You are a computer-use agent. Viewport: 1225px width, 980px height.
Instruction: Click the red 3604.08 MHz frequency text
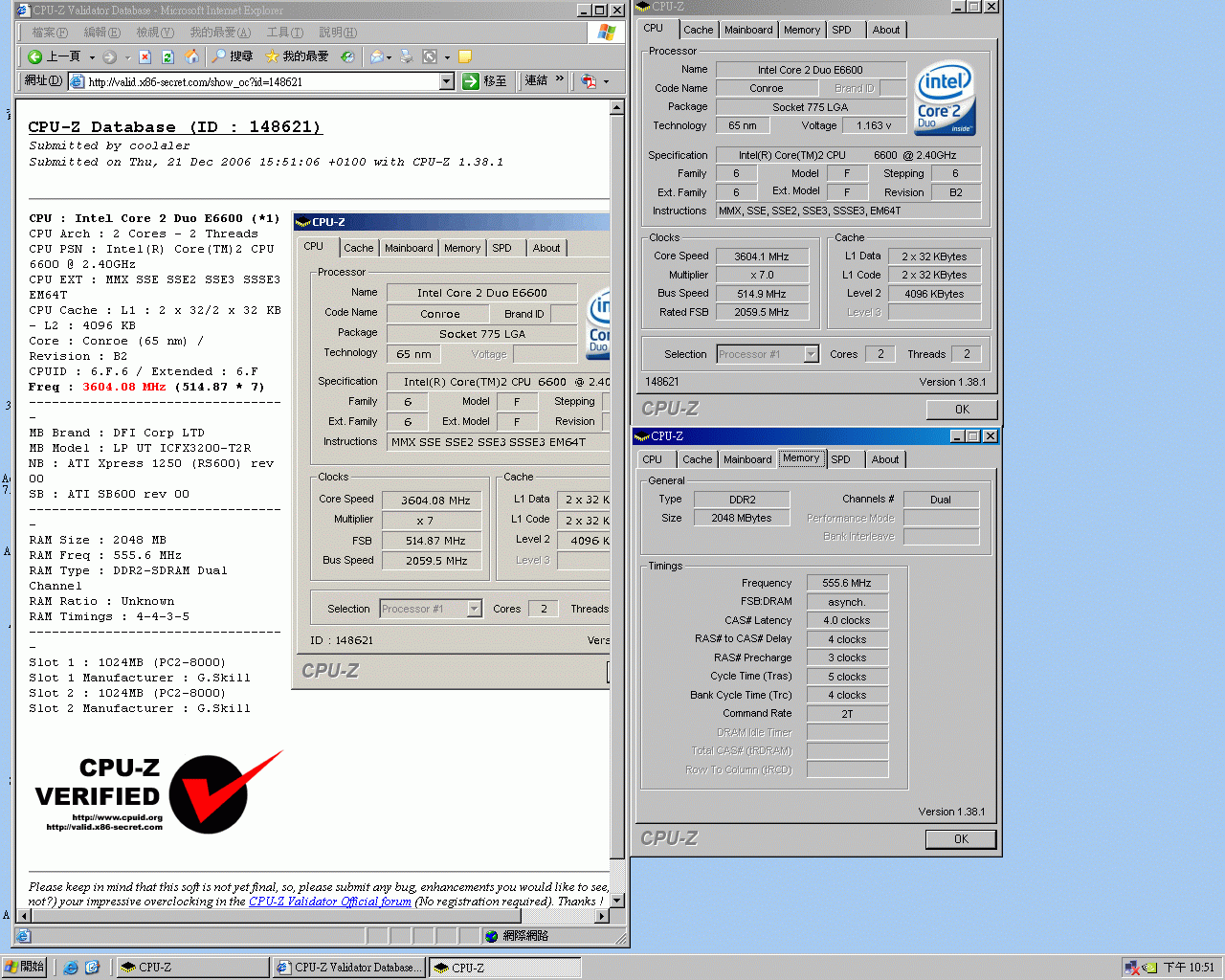click(x=124, y=387)
